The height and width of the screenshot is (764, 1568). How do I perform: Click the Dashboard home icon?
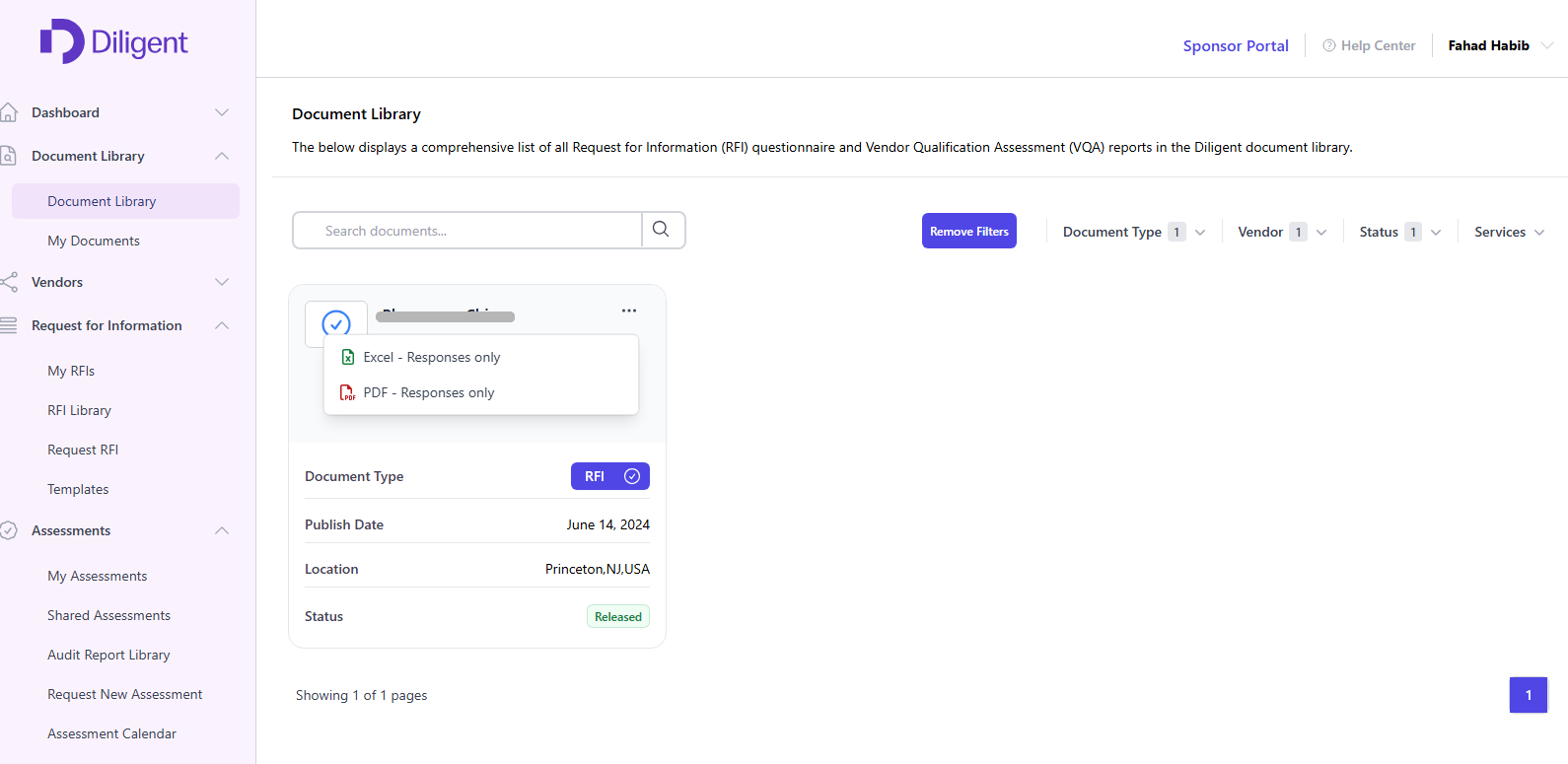[x=9, y=112]
